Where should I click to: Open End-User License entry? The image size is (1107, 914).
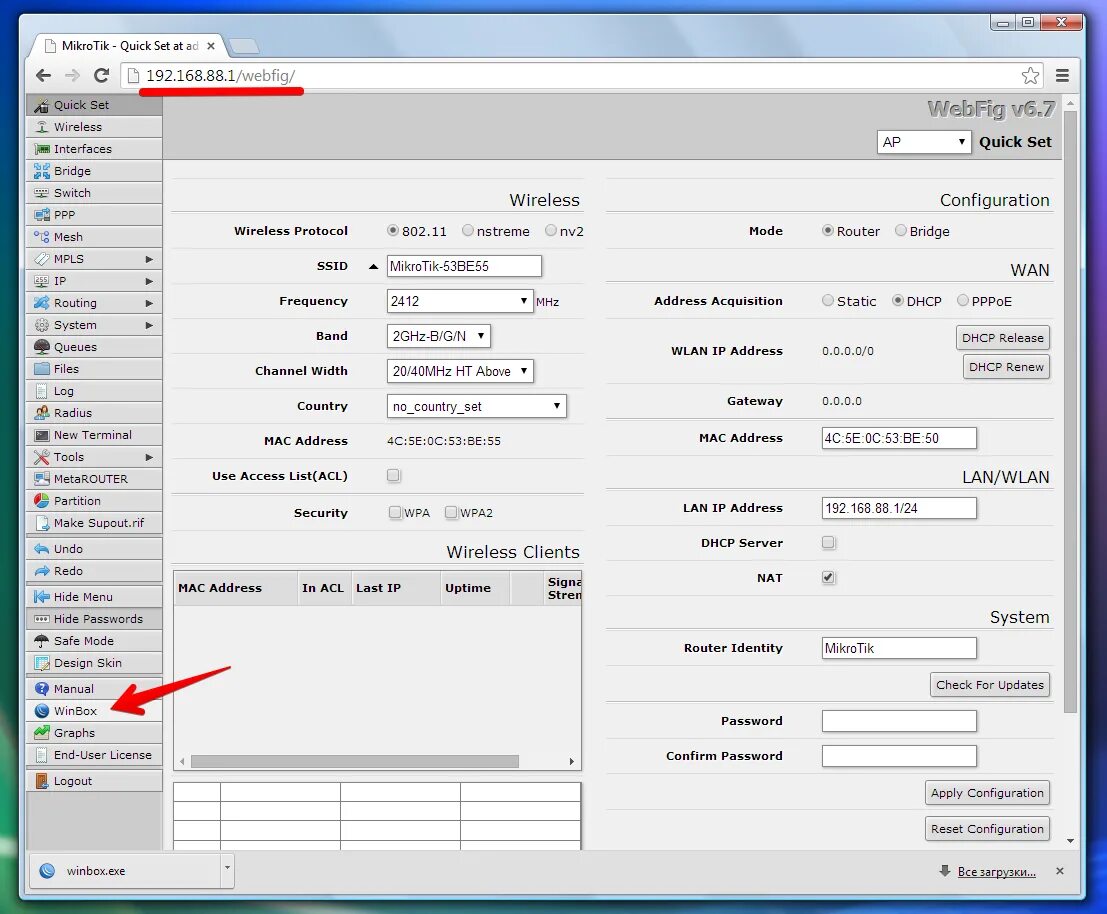click(x=94, y=754)
